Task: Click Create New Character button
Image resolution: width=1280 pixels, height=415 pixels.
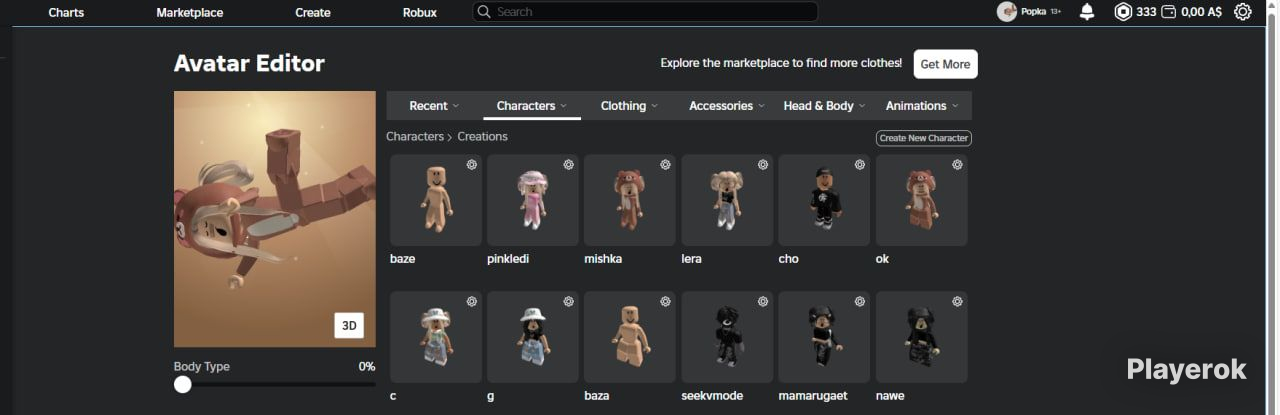Action: [x=923, y=138]
